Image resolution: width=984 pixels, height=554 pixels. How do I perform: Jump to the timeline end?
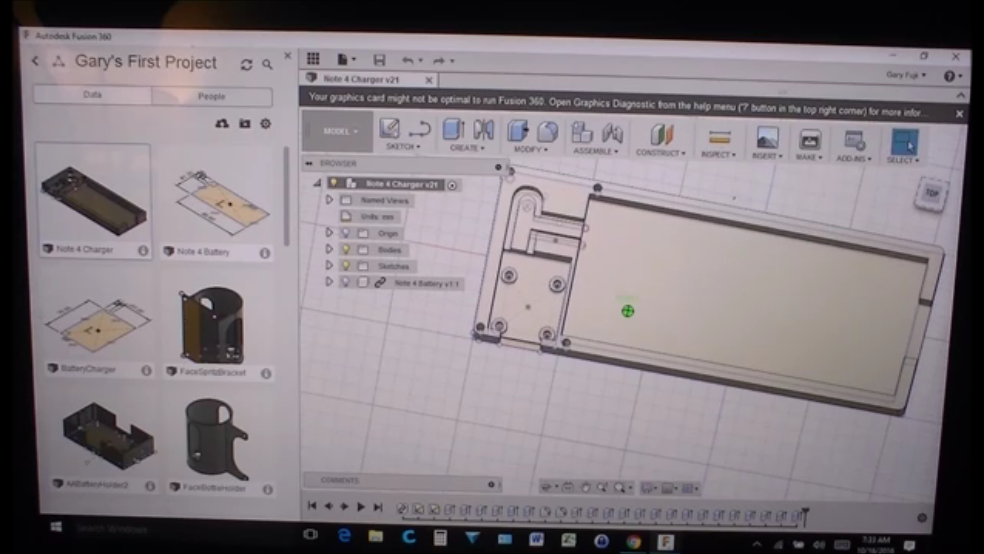(x=378, y=507)
